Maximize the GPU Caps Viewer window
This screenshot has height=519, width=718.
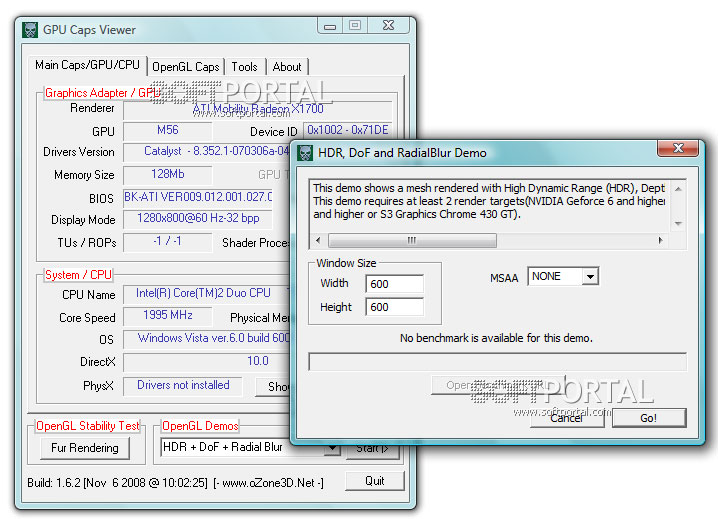(355, 26)
